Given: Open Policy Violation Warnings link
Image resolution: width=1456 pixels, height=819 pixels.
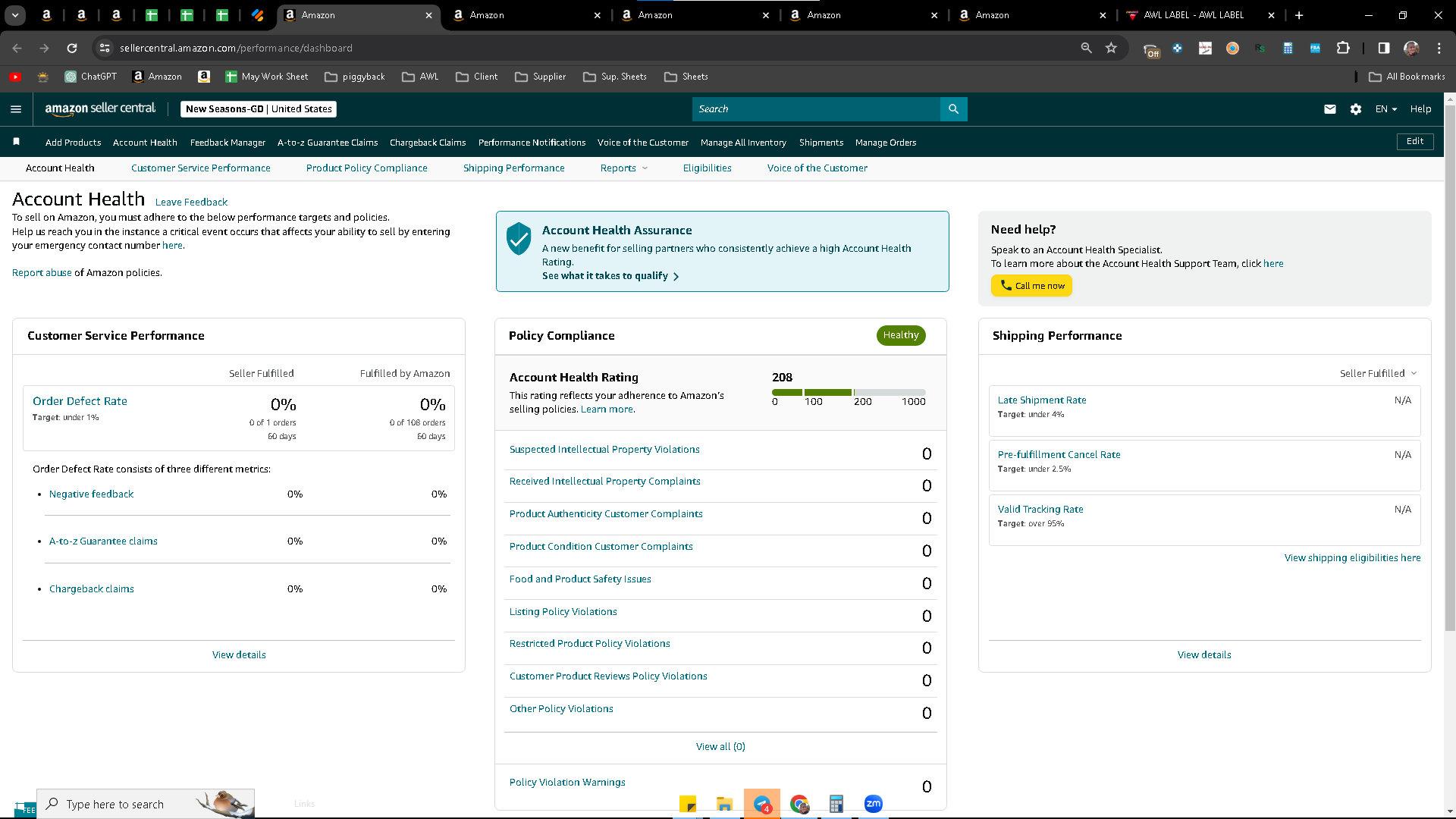Looking at the screenshot, I should pos(567,783).
